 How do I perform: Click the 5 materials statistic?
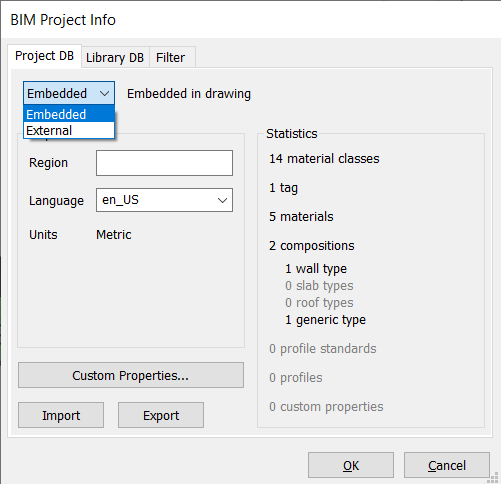click(x=301, y=217)
